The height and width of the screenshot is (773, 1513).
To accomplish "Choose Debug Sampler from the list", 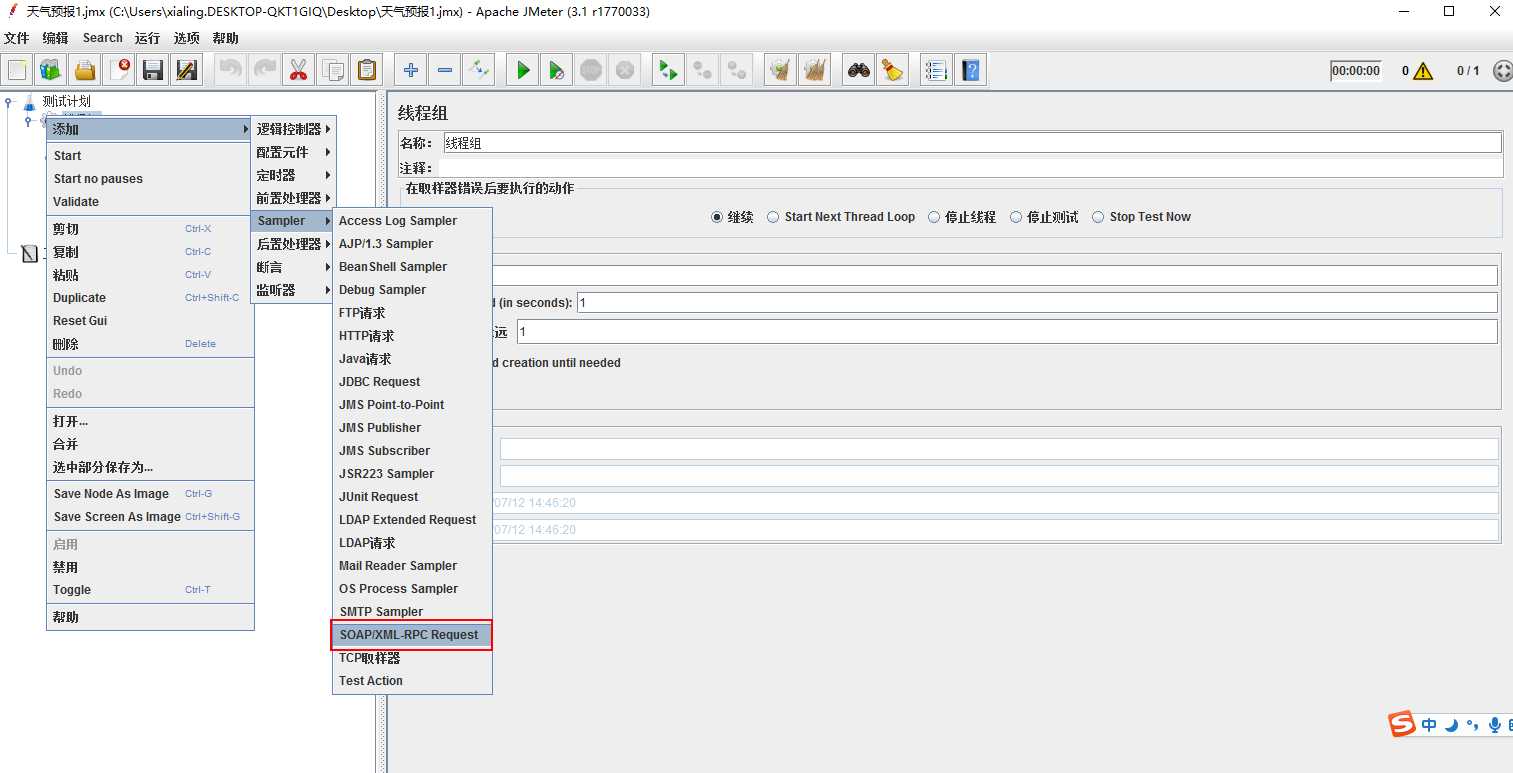I will pyautogui.click(x=412, y=290).
